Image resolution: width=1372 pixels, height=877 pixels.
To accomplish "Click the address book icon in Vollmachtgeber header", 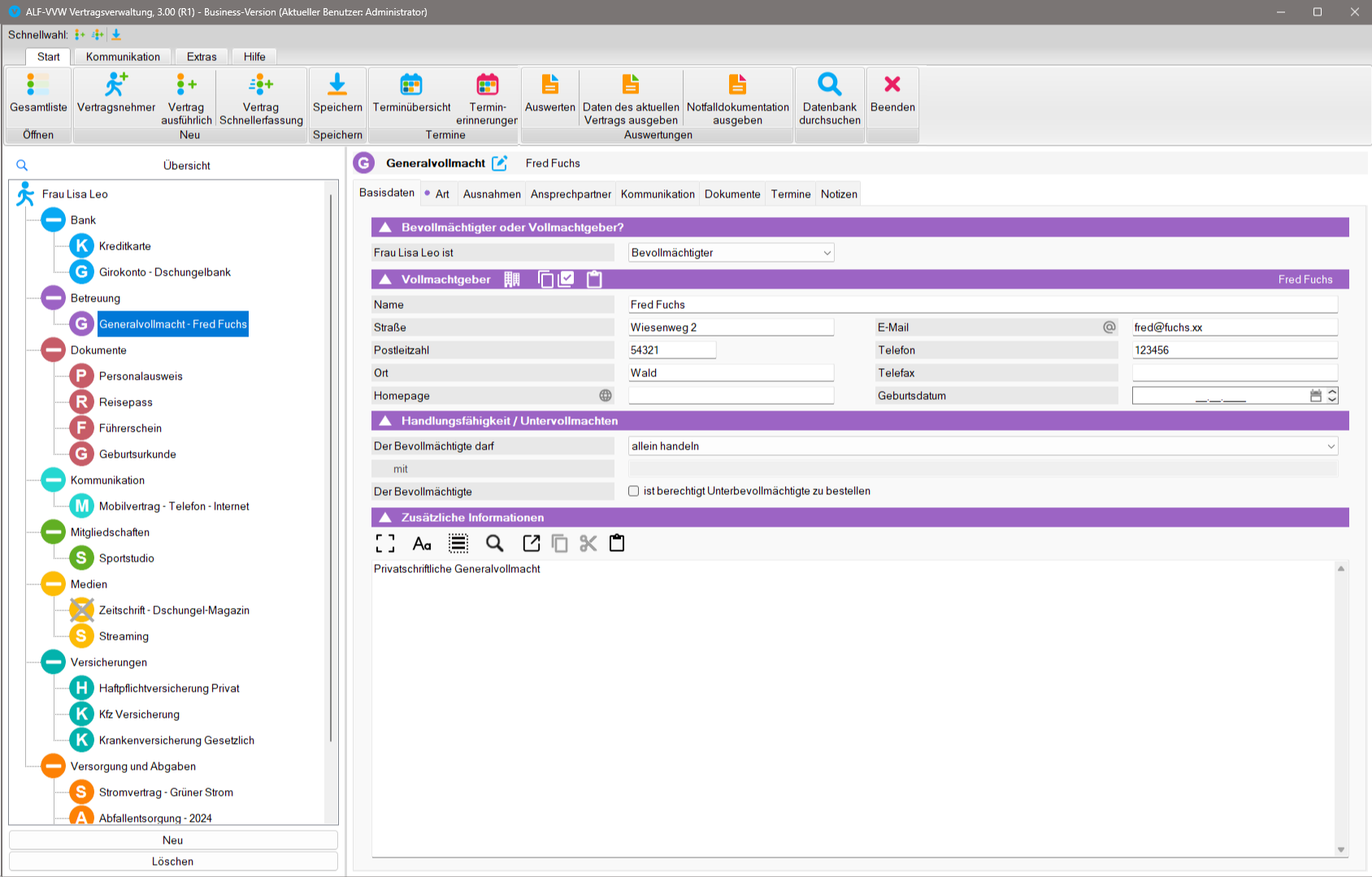I will 512,280.
